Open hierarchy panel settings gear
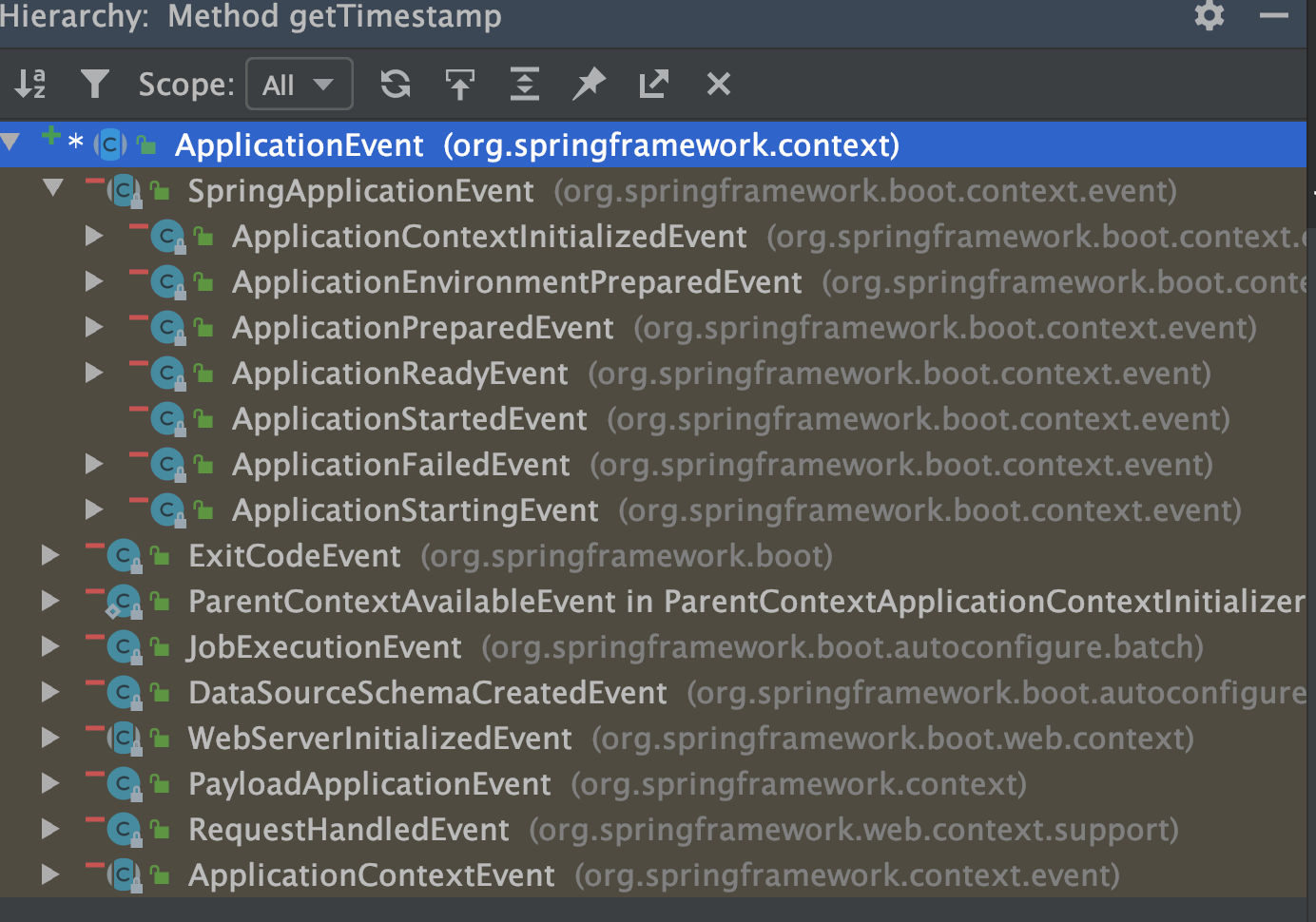This screenshot has height=922, width=1316. (1210, 16)
